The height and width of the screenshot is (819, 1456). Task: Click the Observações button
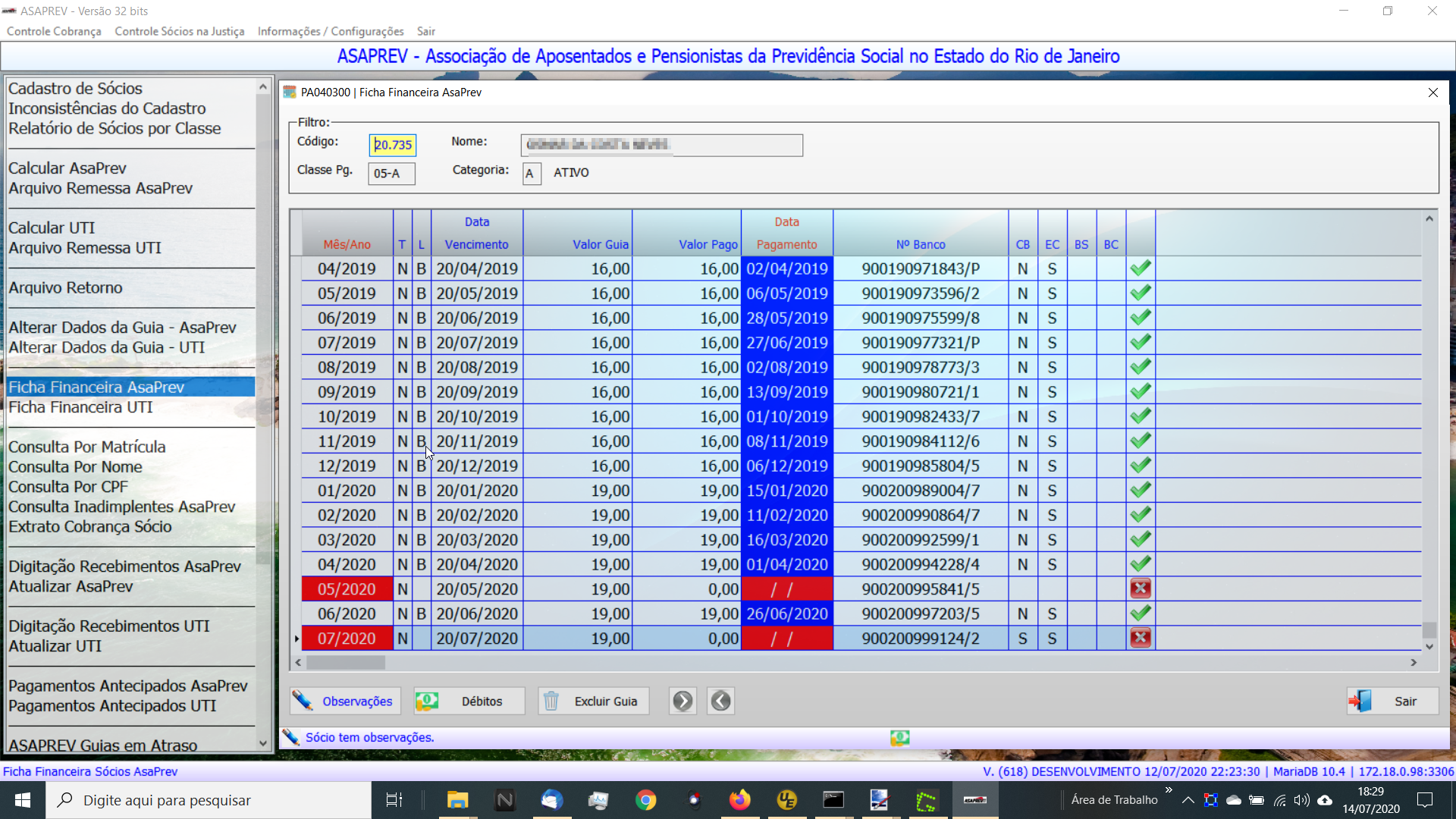click(345, 701)
